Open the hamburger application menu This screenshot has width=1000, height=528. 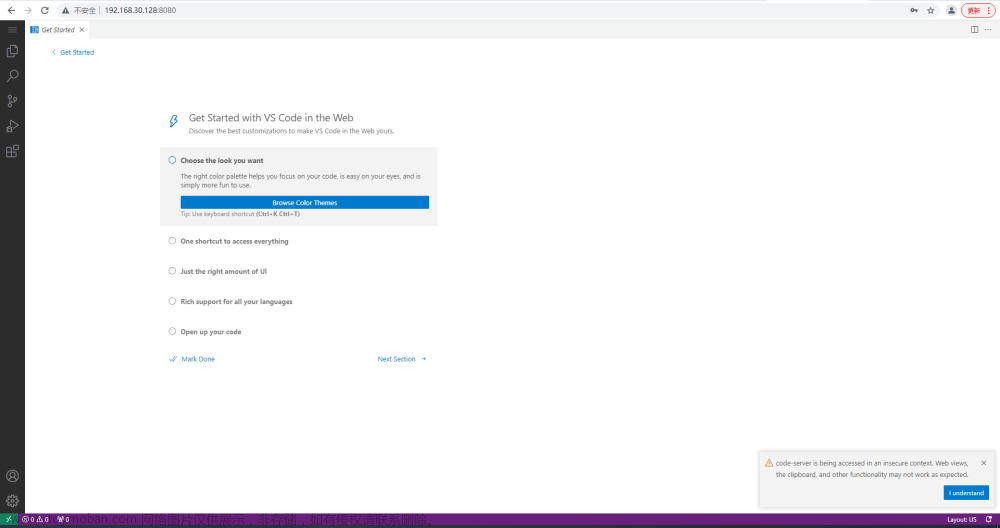click(x=12, y=30)
